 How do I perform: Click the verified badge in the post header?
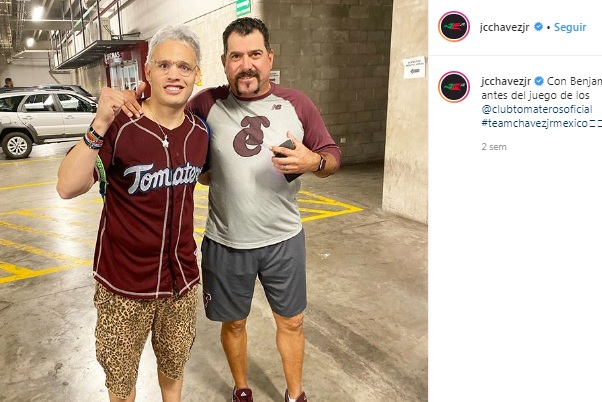(538, 27)
